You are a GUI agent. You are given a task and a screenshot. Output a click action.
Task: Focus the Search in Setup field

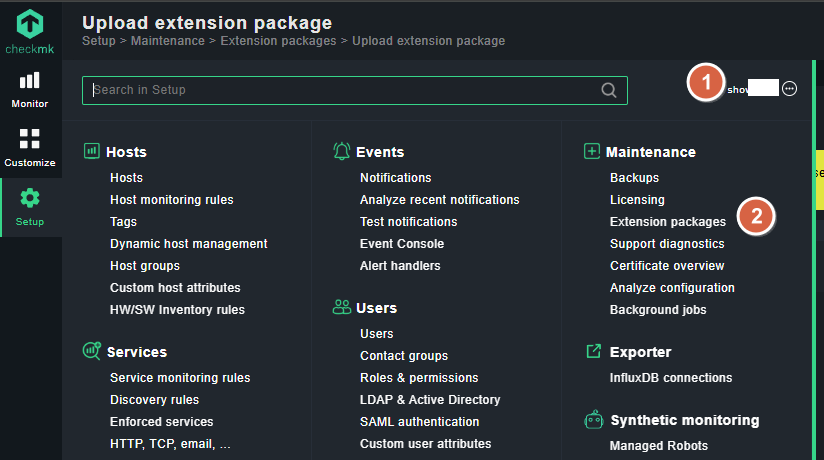[340, 90]
